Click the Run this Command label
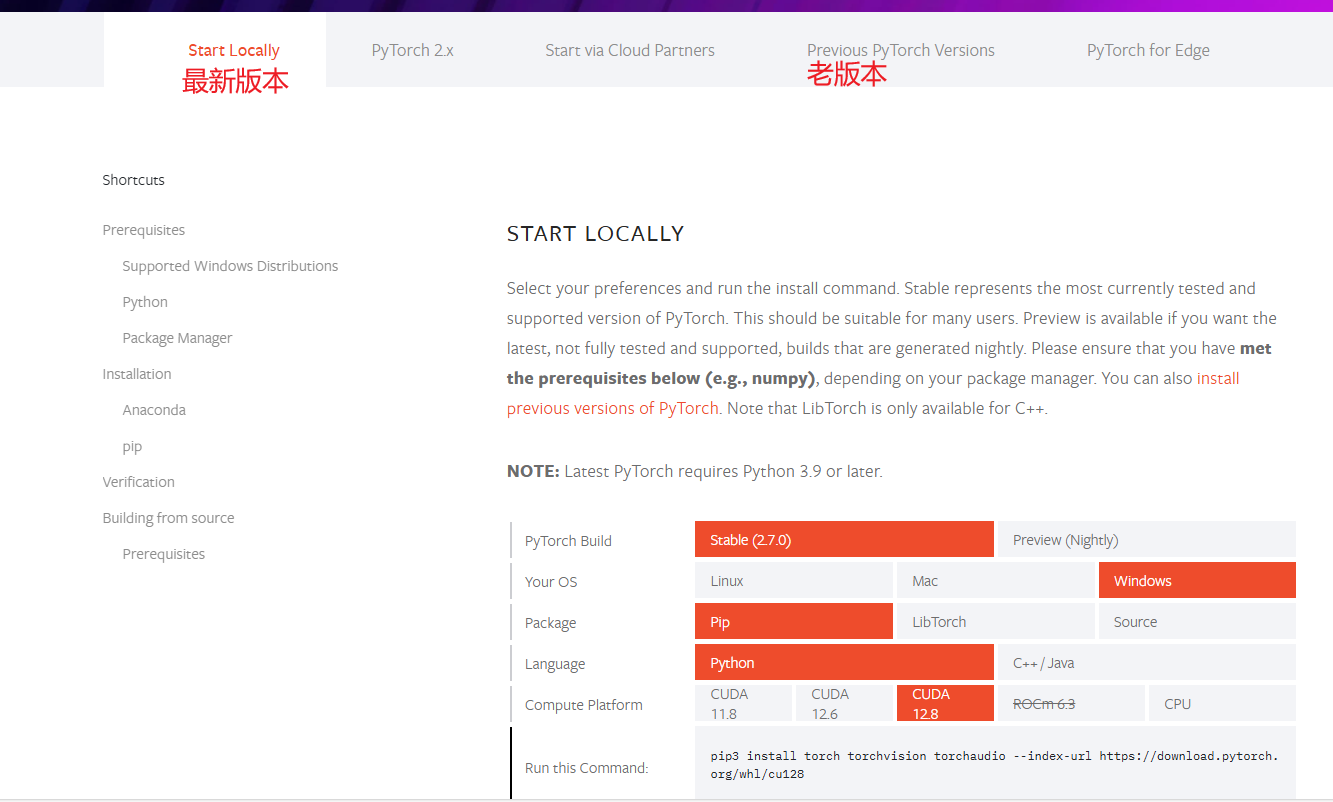The width and height of the screenshot is (1333, 802). click(x=587, y=768)
